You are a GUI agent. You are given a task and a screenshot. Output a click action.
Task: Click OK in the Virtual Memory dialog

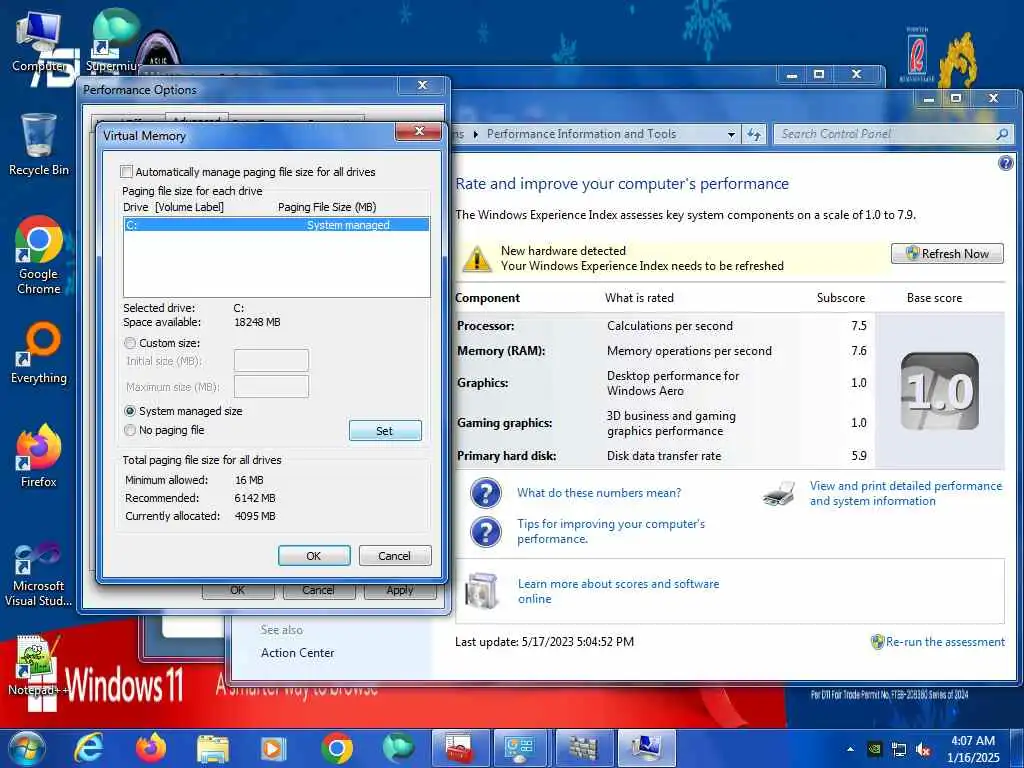[313, 556]
